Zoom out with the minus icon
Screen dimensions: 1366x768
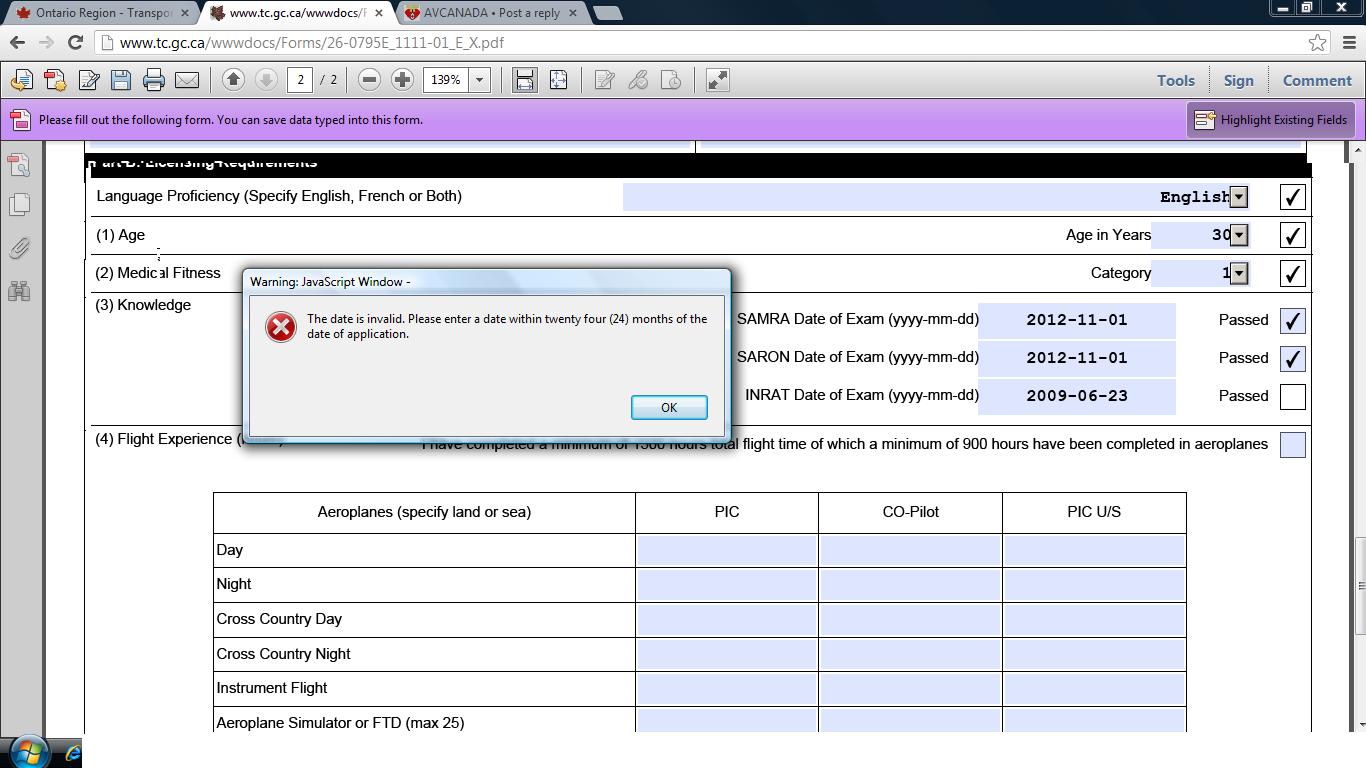click(x=369, y=80)
